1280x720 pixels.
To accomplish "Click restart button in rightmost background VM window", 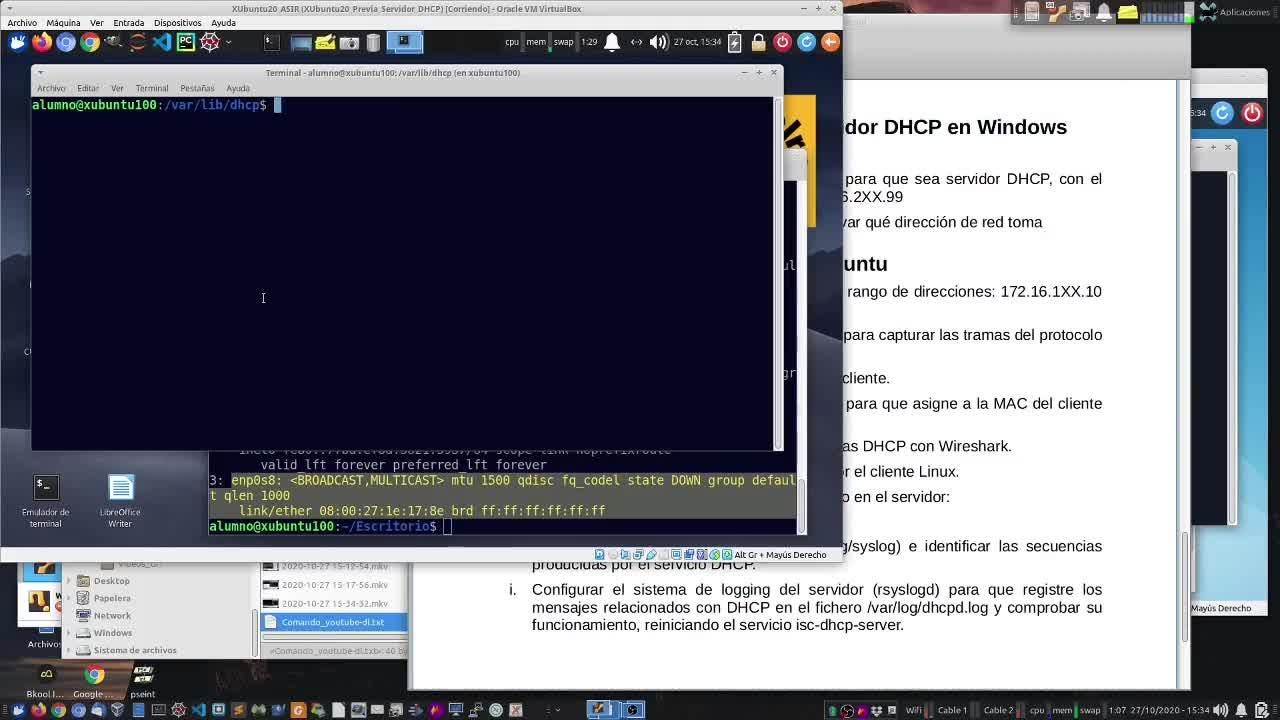I will 1222,113.
